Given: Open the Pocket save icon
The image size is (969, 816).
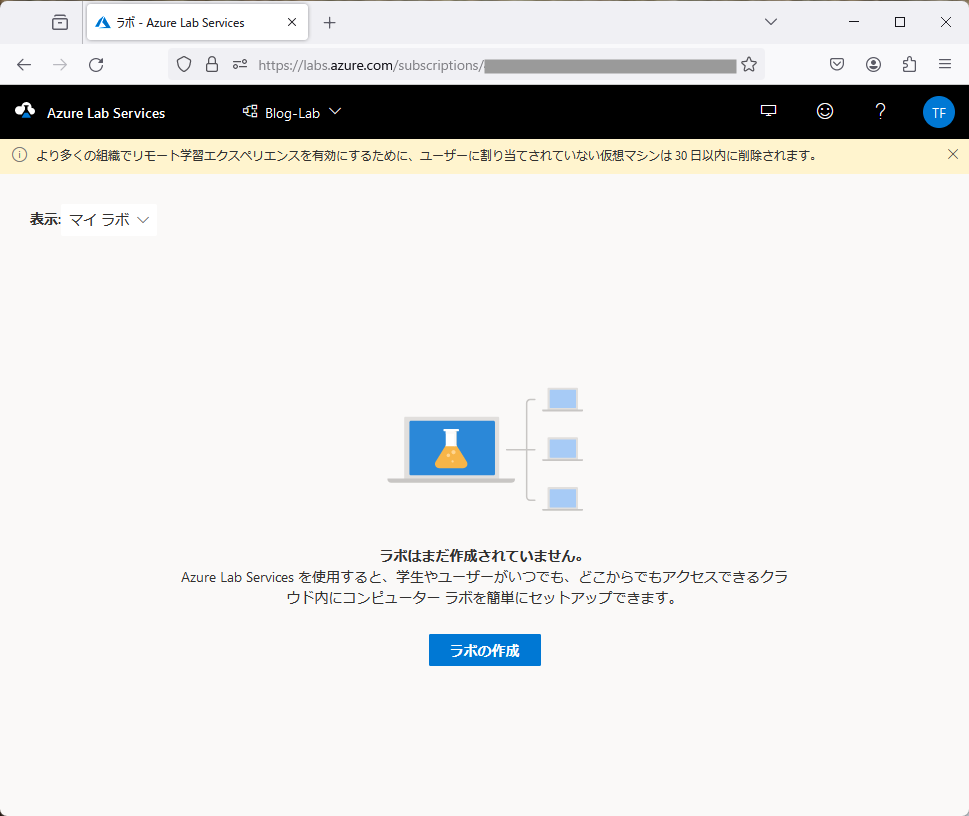Looking at the screenshot, I should pyautogui.click(x=837, y=64).
